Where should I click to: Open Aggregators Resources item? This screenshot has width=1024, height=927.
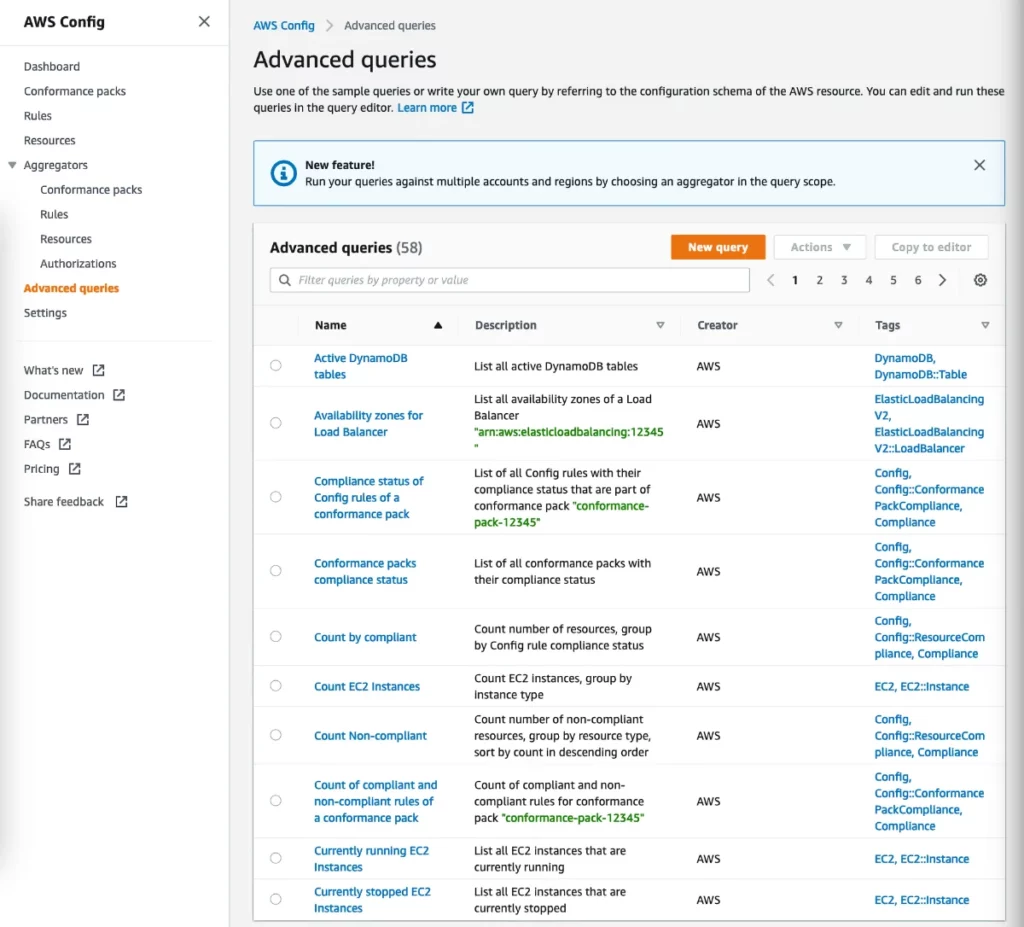[66, 239]
